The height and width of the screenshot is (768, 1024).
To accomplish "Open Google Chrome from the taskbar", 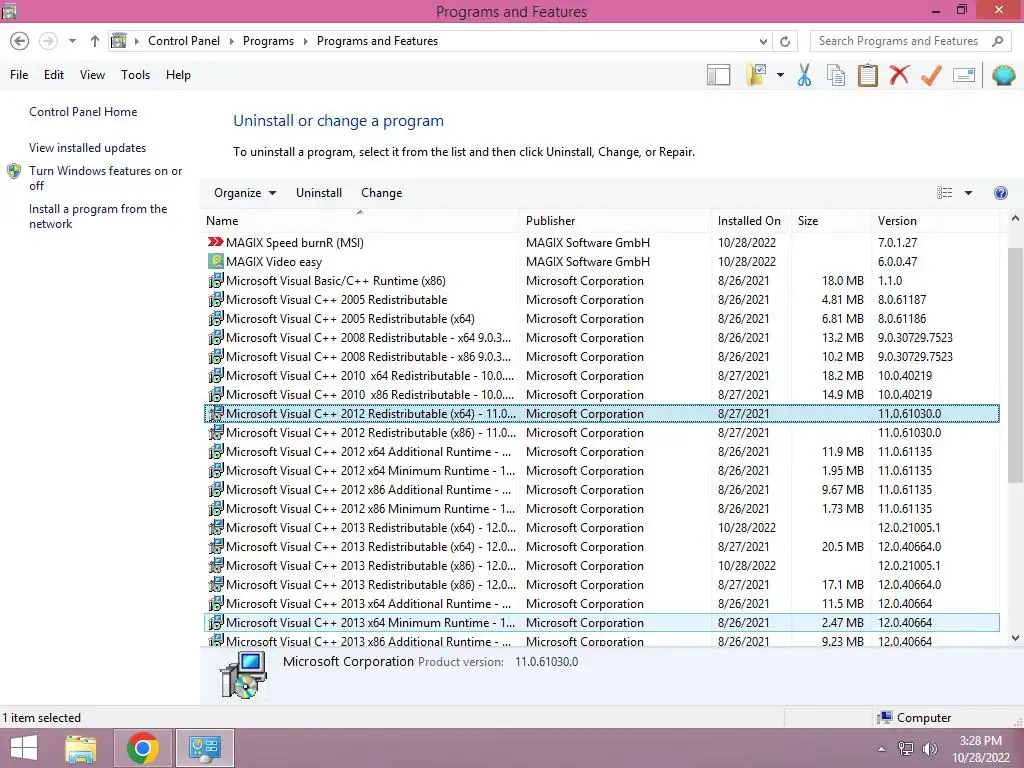I will [143, 748].
